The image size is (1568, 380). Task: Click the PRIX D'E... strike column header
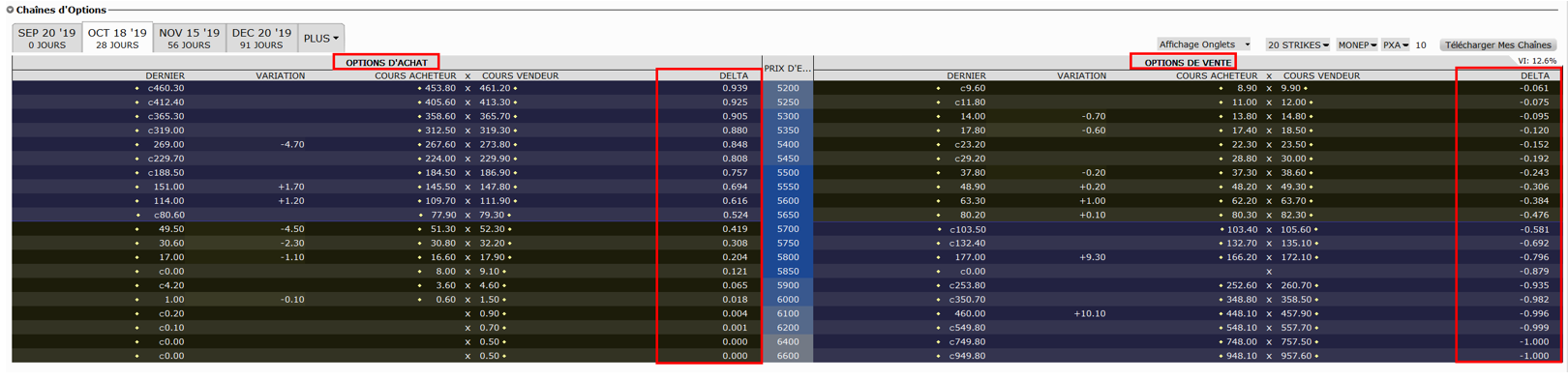click(788, 68)
